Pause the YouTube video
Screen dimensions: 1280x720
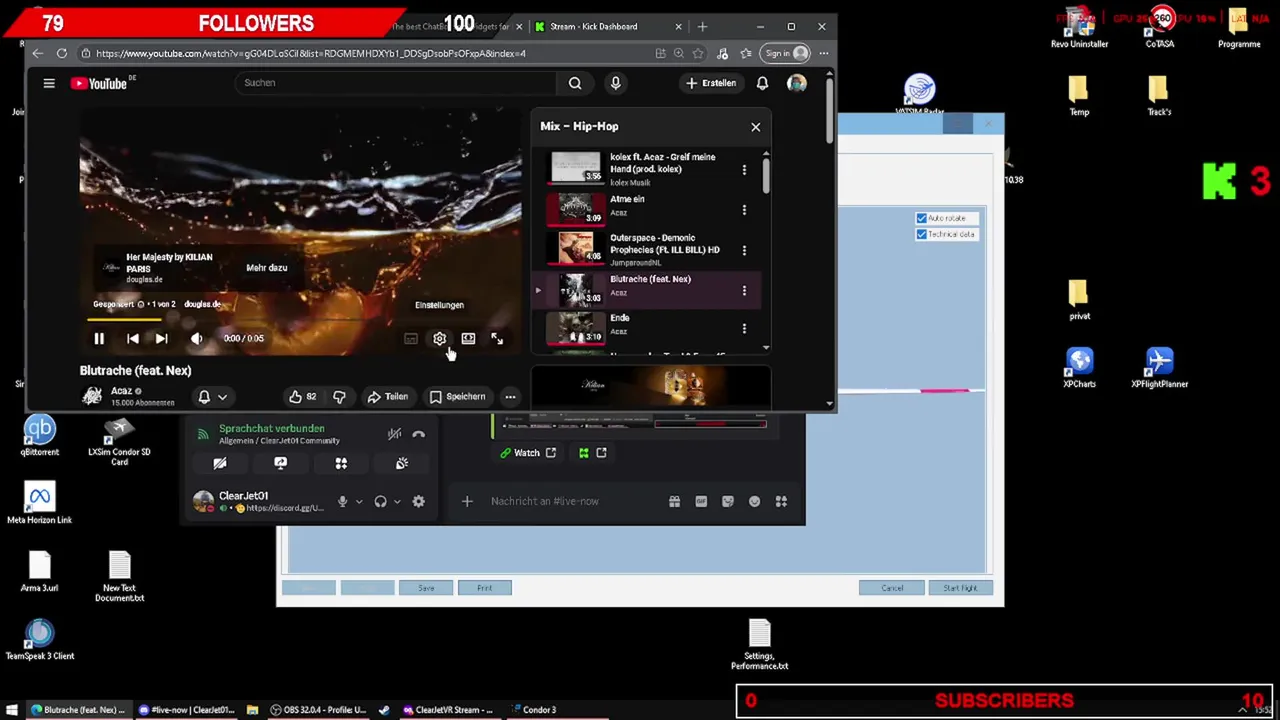click(99, 339)
